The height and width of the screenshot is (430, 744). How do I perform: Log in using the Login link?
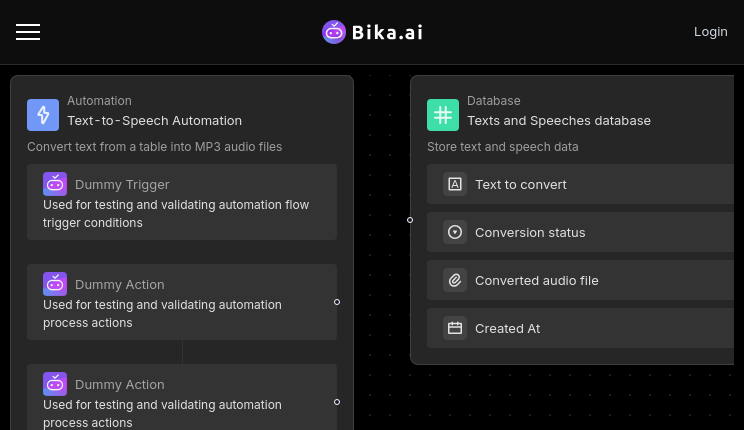(x=710, y=32)
